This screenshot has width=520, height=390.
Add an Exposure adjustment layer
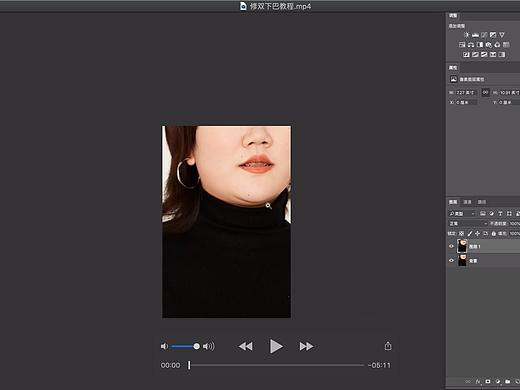(x=493, y=35)
